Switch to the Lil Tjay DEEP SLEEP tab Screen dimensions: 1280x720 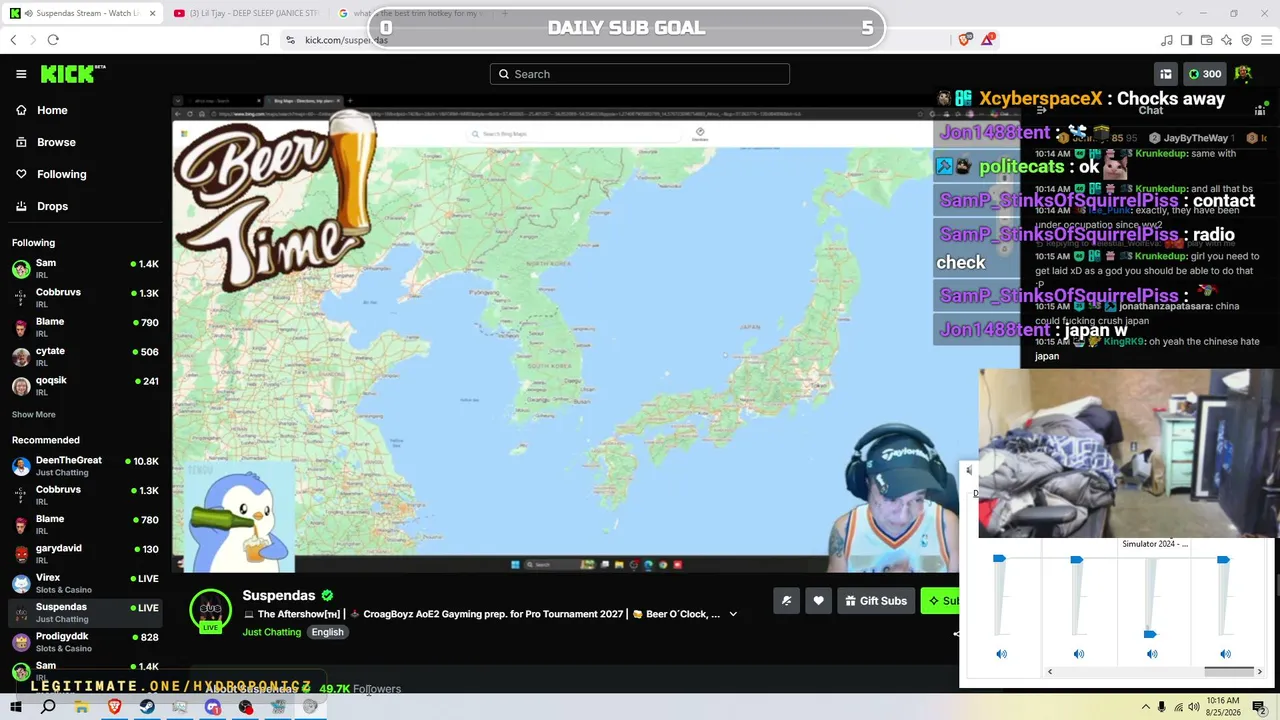pyautogui.click(x=245, y=13)
